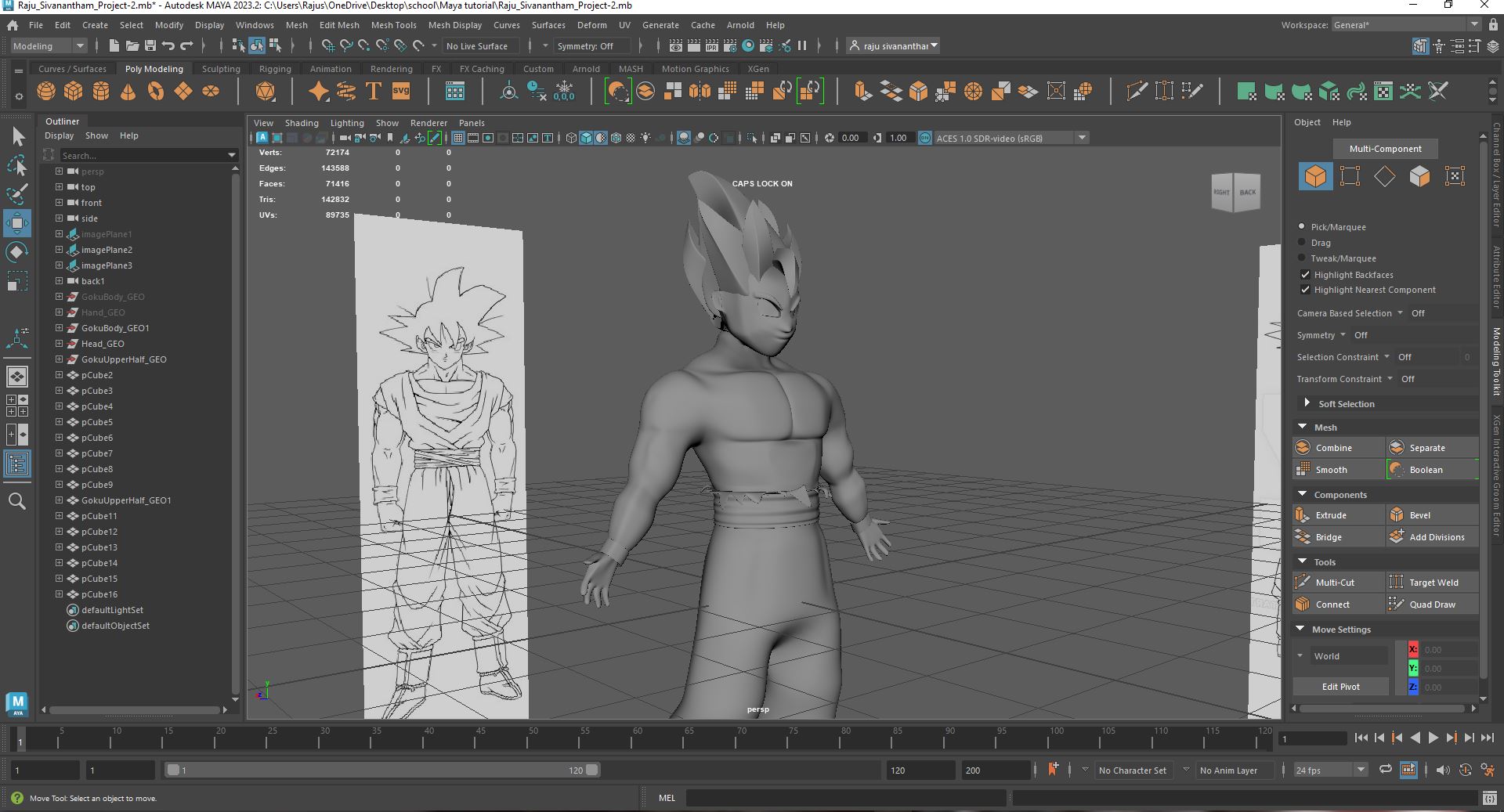This screenshot has height=812, width=1504.
Task: Create a polygon cube from shelf
Action: point(74,92)
